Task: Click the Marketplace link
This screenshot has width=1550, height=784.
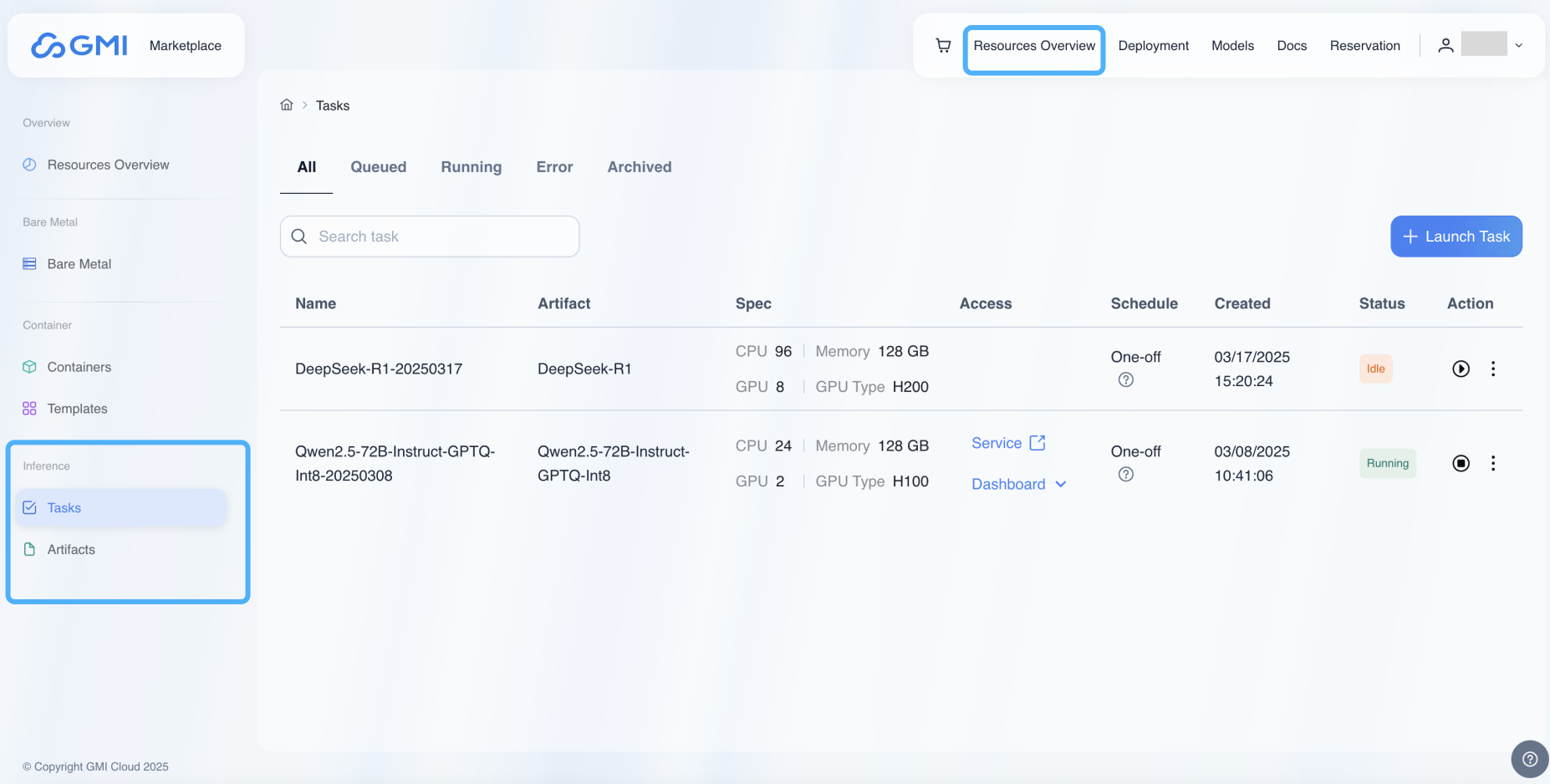Action: pos(186,46)
